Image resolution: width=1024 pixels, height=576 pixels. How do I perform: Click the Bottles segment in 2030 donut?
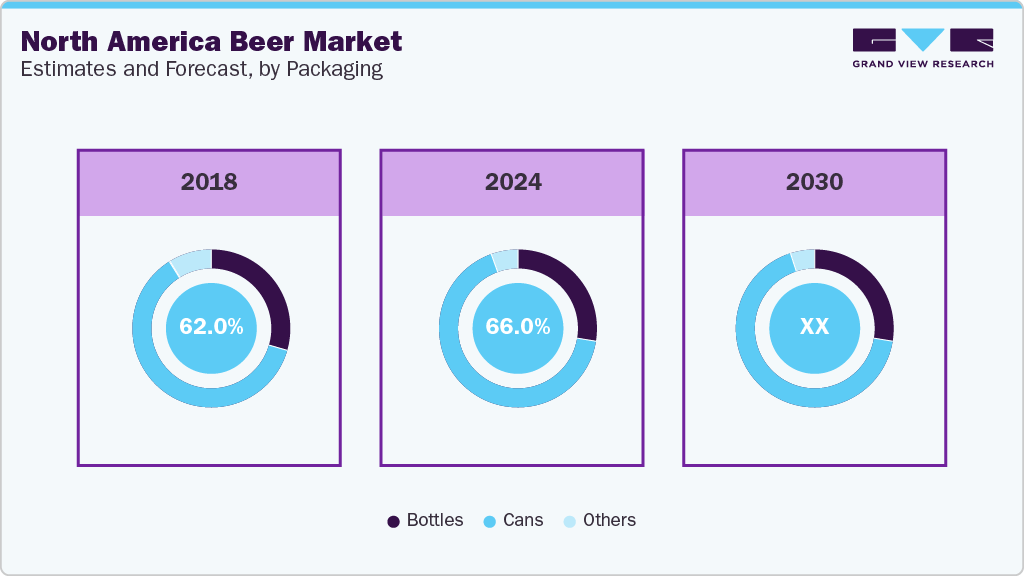point(872,288)
